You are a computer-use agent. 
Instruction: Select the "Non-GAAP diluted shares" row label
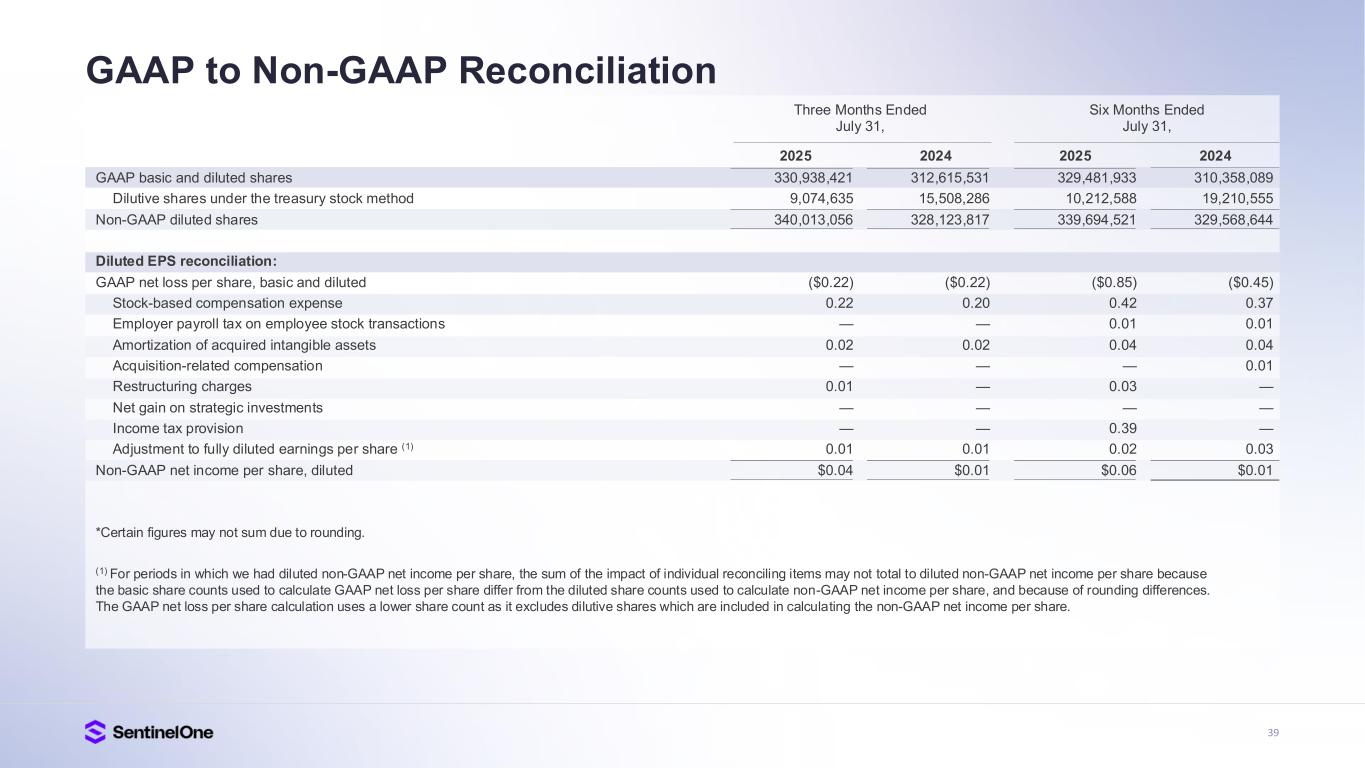(x=176, y=220)
